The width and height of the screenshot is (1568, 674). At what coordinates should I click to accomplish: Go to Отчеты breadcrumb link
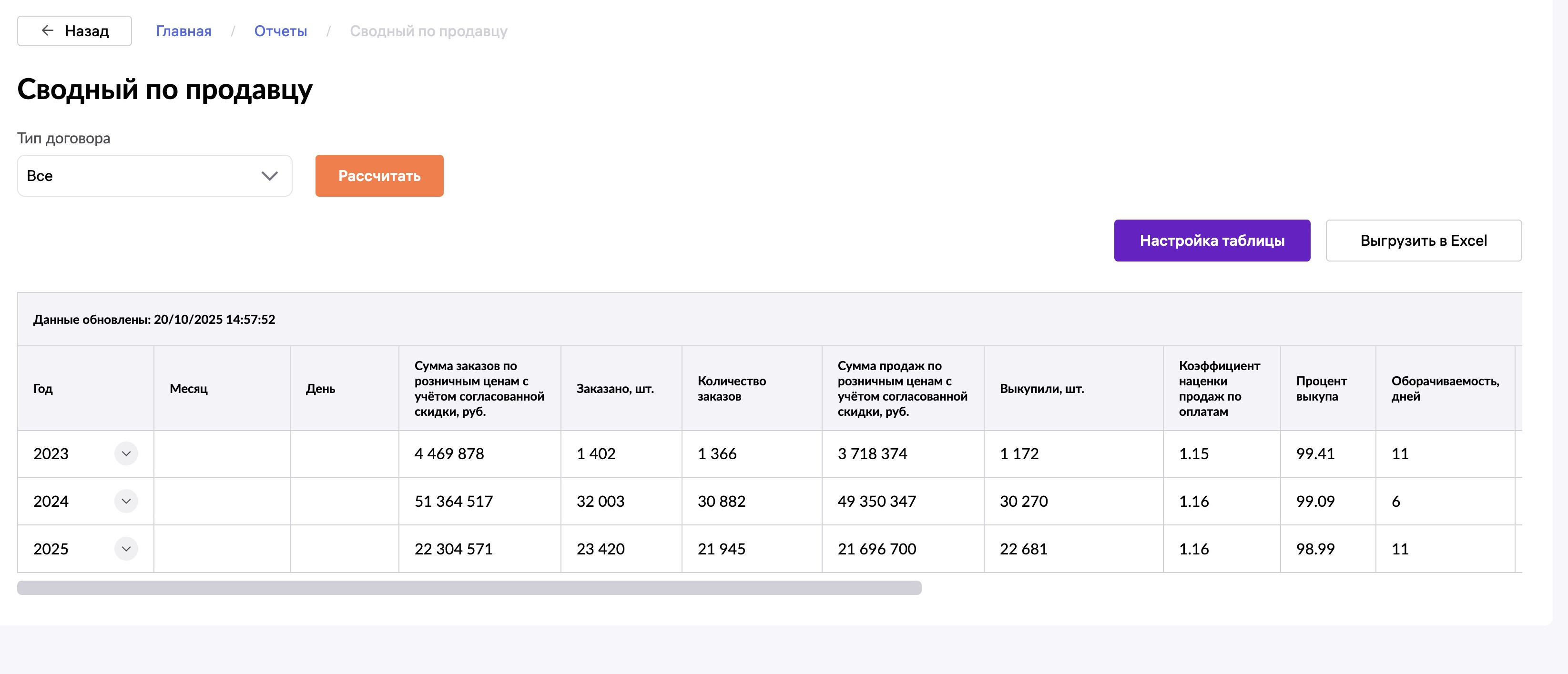[x=281, y=31]
